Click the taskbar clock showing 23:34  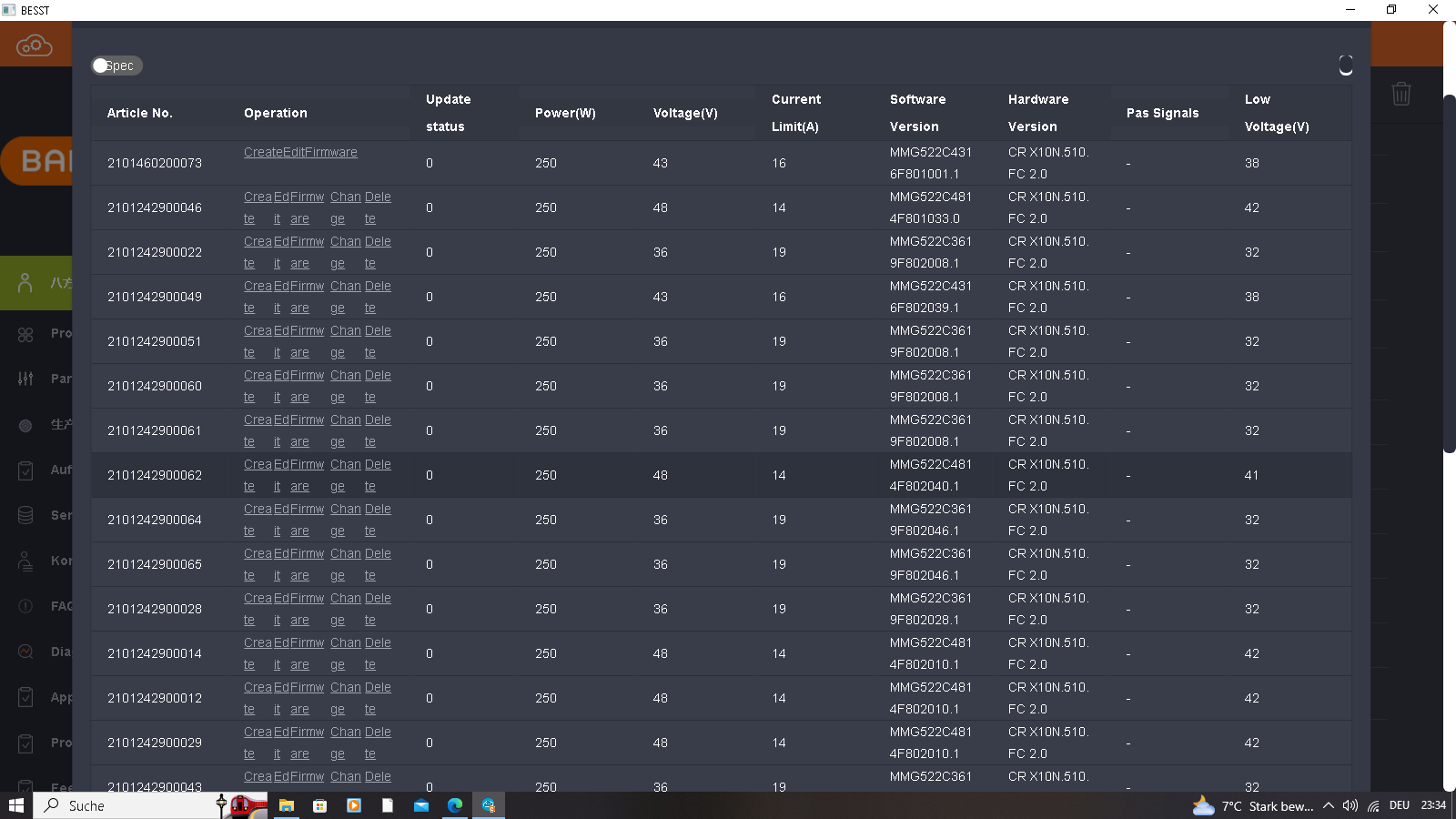point(1433,805)
